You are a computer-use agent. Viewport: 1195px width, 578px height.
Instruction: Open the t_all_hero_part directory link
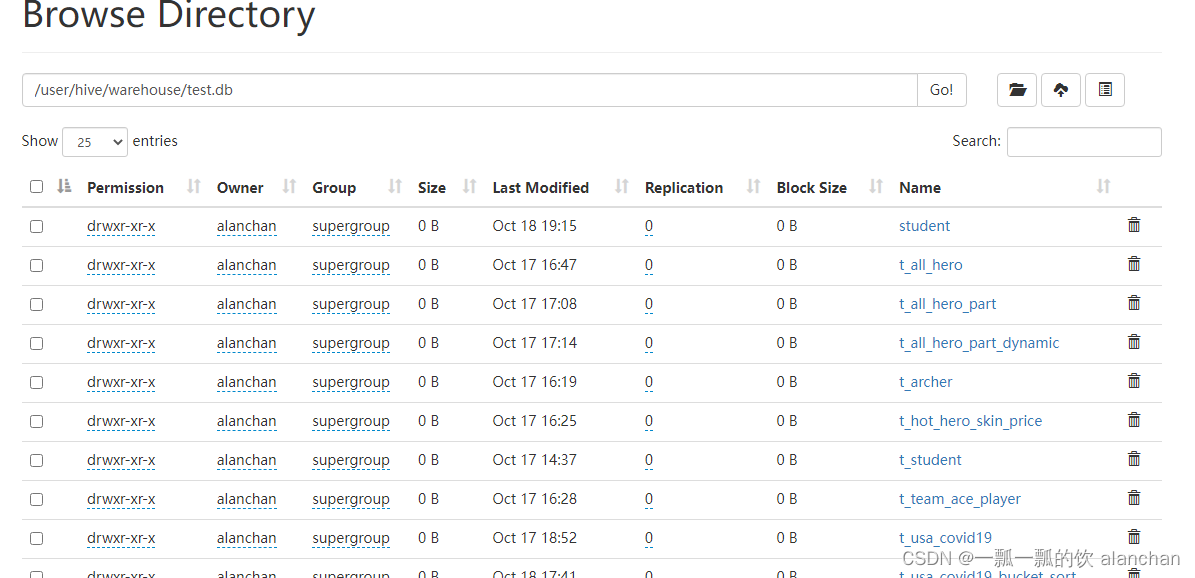point(947,303)
